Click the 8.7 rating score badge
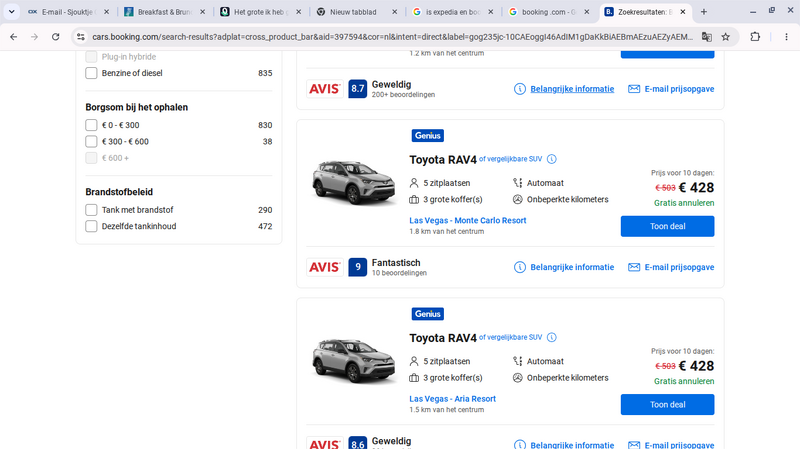800x449 pixels. [x=358, y=89]
